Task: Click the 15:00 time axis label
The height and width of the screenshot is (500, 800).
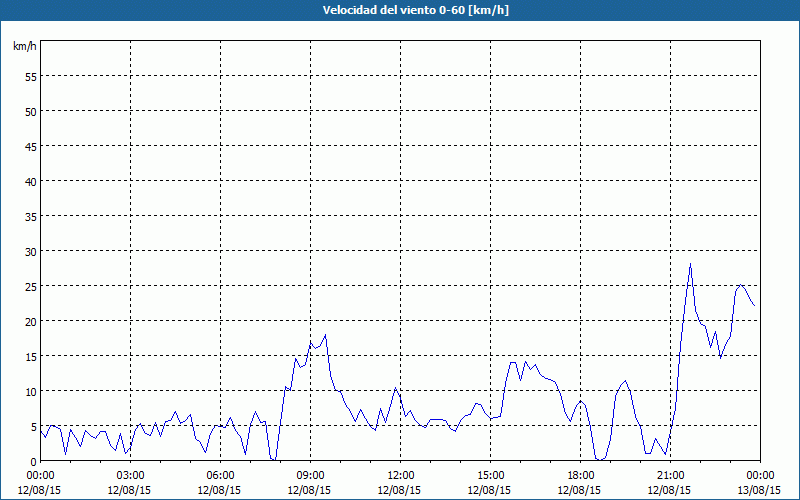Action: pyautogui.click(x=490, y=476)
